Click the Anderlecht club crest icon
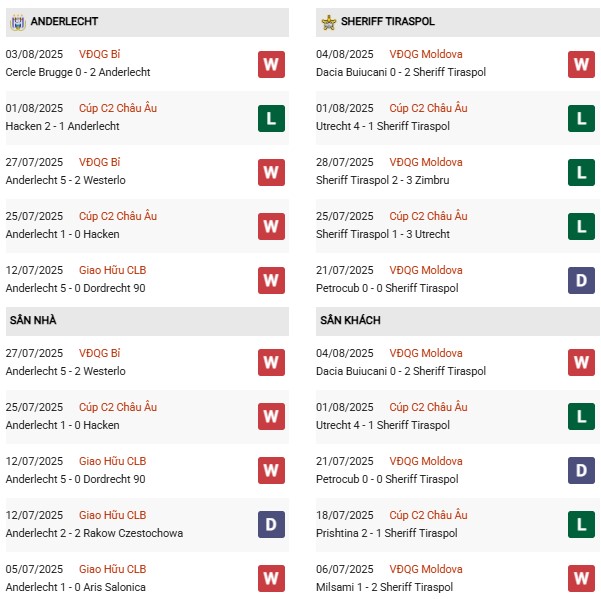The width and height of the screenshot is (601, 599). pos(17,21)
